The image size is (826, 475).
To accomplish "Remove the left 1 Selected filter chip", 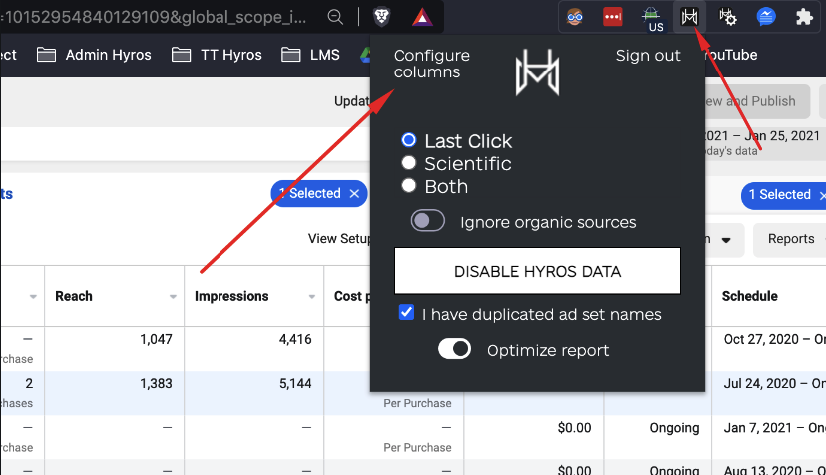I will pyautogui.click(x=355, y=194).
